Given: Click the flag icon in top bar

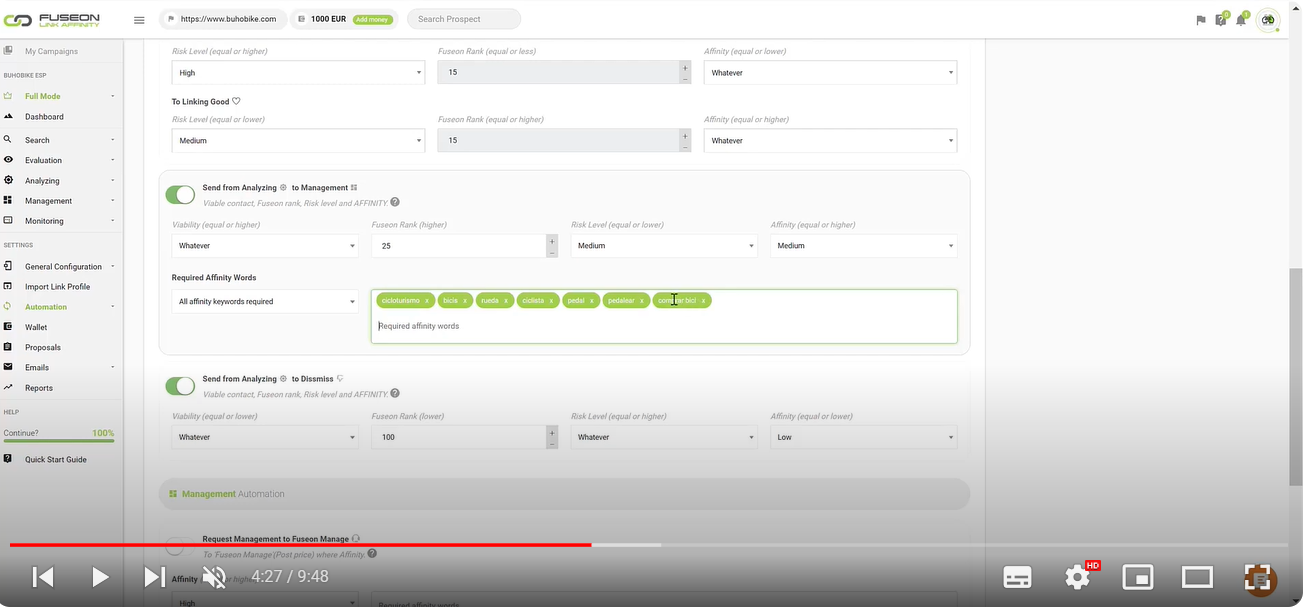Looking at the screenshot, I should click(1201, 20).
